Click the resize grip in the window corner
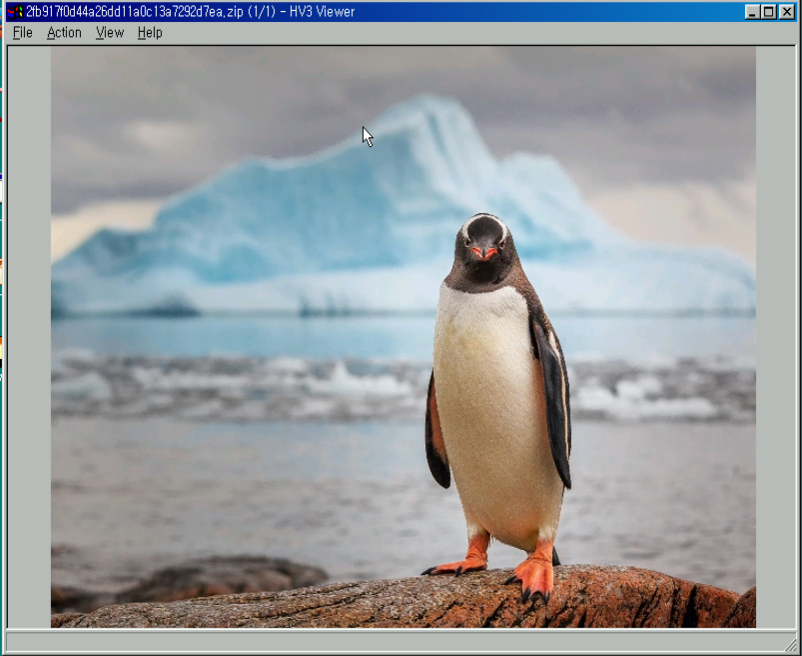 point(790,645)
